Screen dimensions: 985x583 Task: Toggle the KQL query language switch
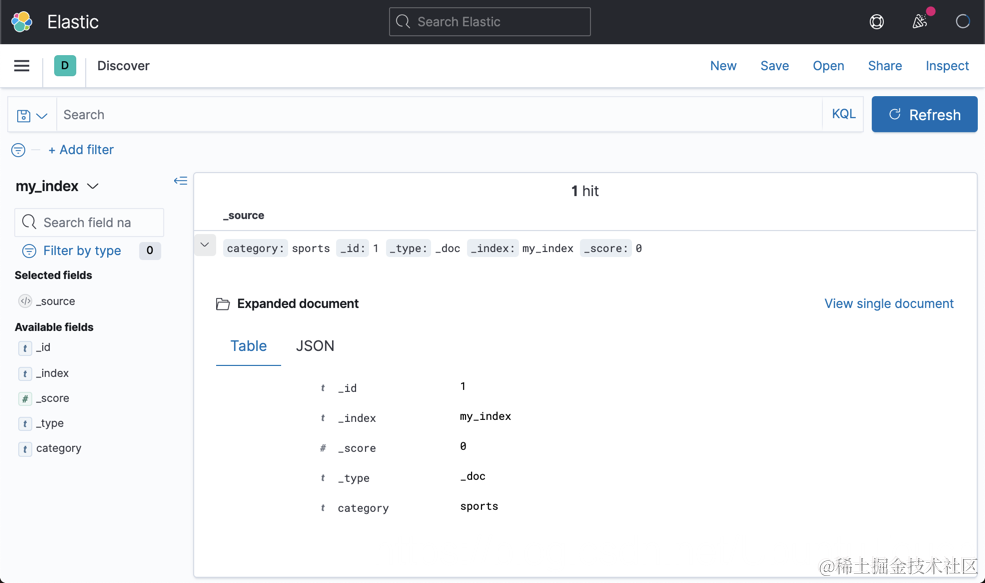(x=843, y=114)
